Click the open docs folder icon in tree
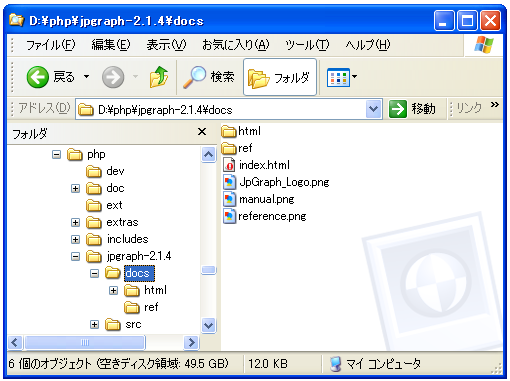 [x=113, y=273]
